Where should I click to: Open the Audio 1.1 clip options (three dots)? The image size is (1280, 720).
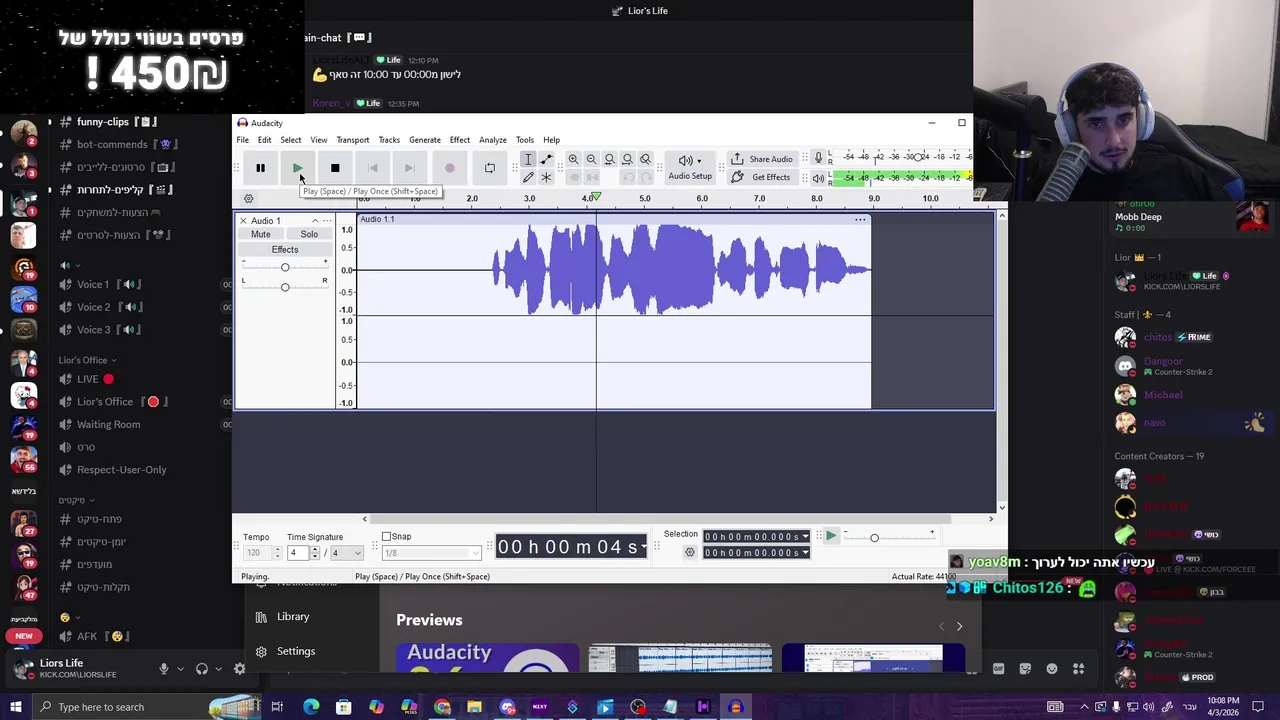coord(860,219)
